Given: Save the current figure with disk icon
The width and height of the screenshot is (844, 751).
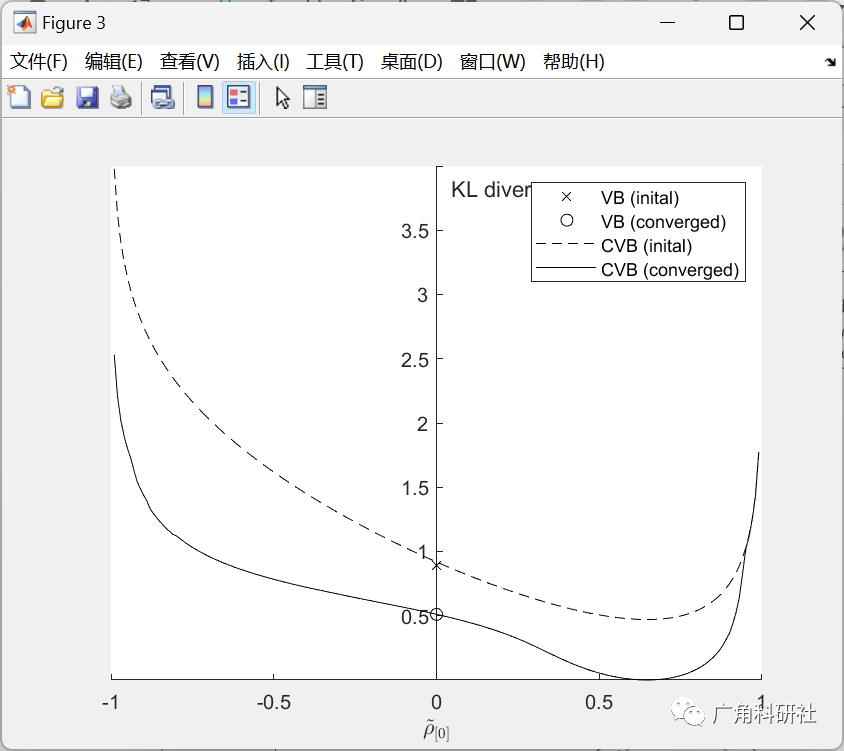Looking at the screenshot, I should [85, 97].
